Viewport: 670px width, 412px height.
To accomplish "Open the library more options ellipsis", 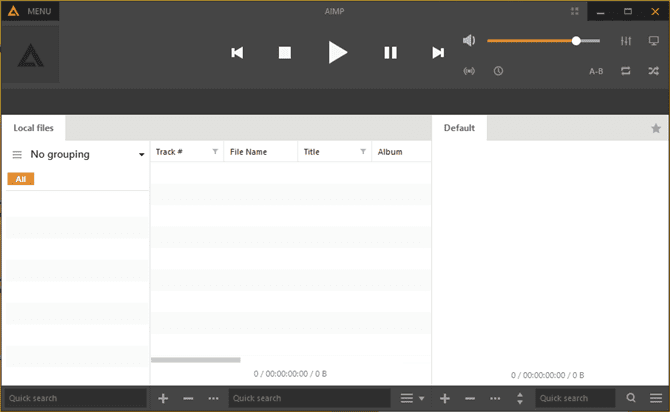I will click(x=213, y=398).
